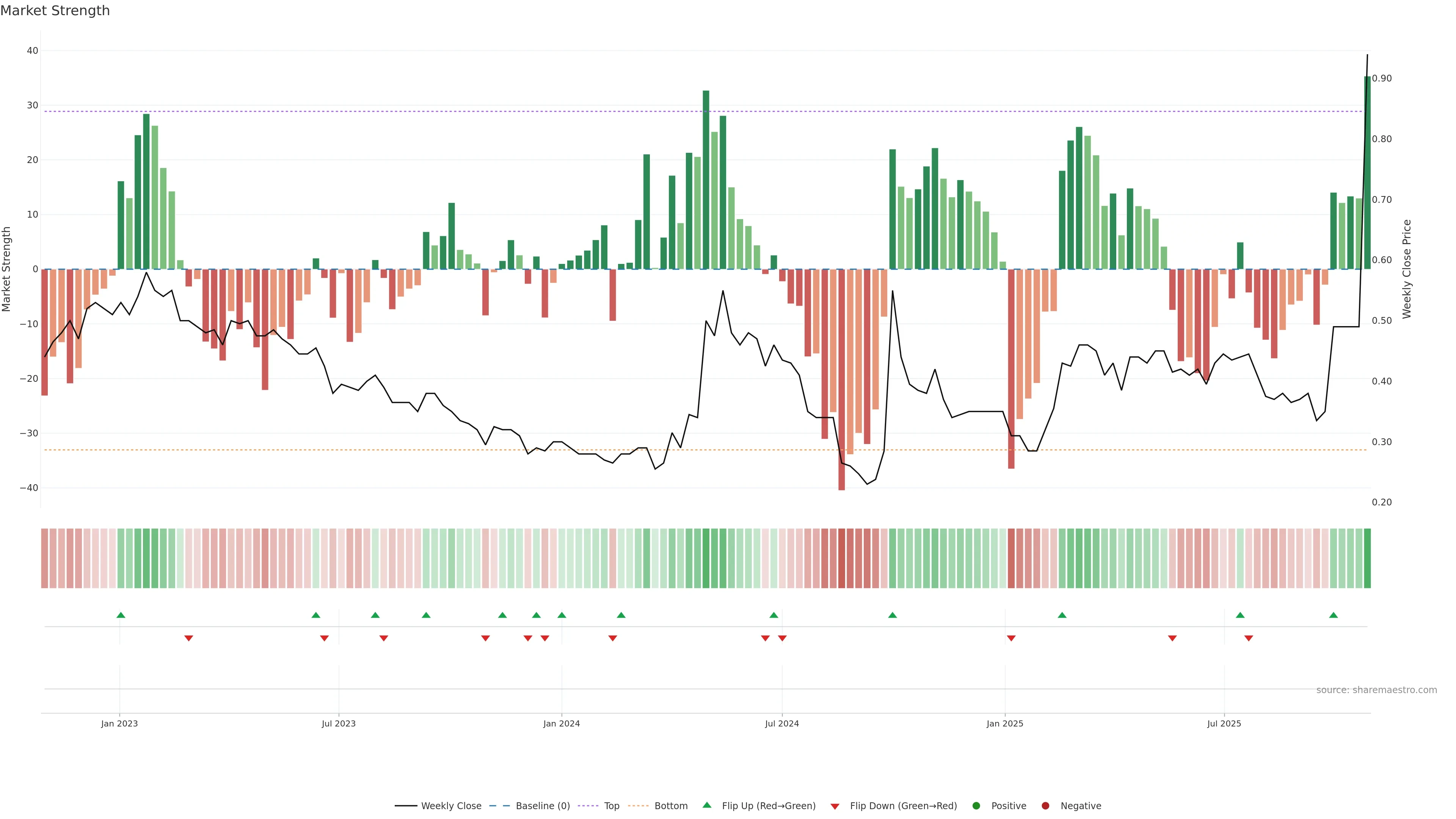This screenshot has height=819, width=1456.
Task: Click the Weekly Close Price axis title
Action: tap(1407, 269)
